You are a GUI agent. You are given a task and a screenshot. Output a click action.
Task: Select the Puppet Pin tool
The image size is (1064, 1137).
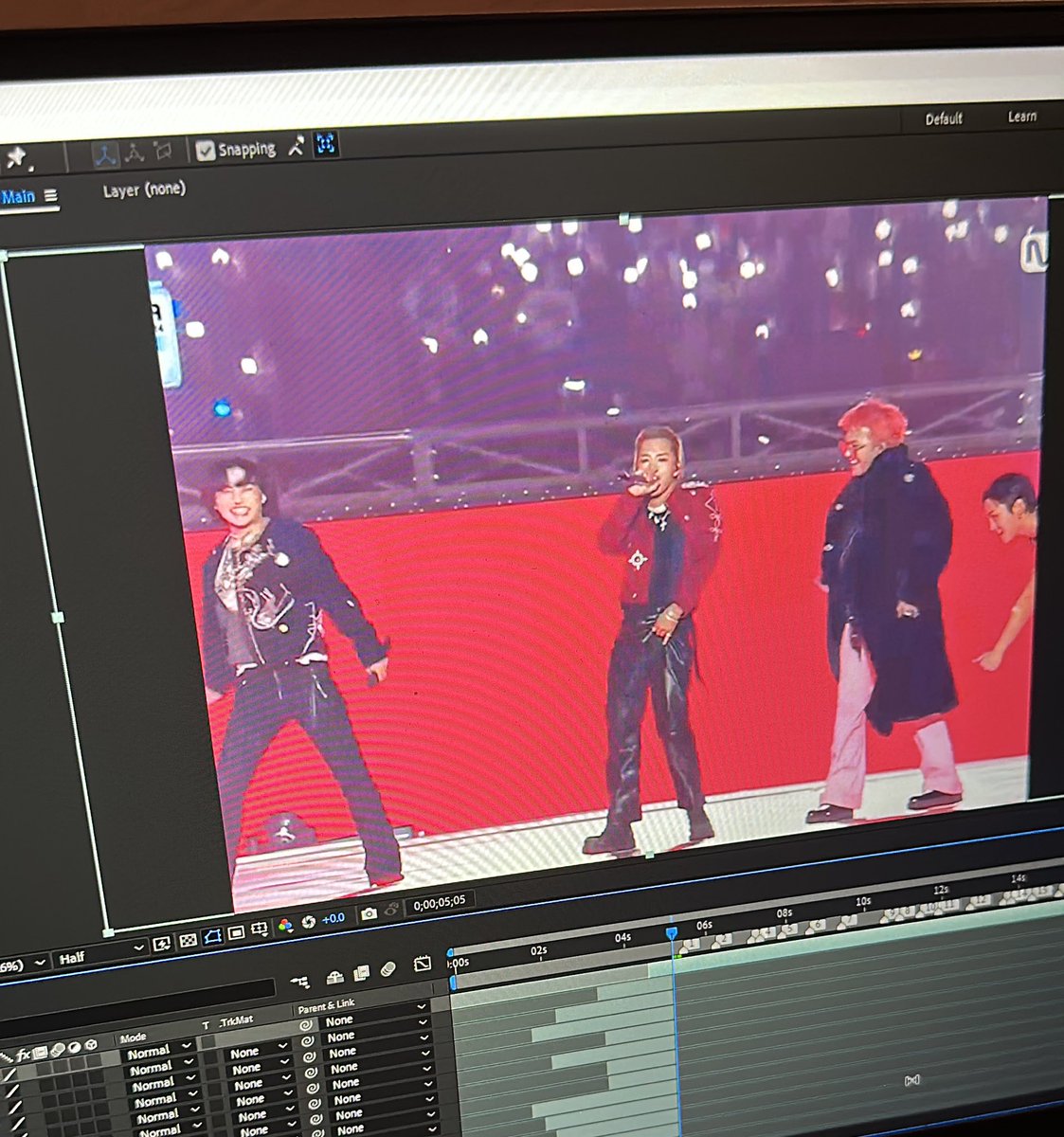[x=17, y=158]
